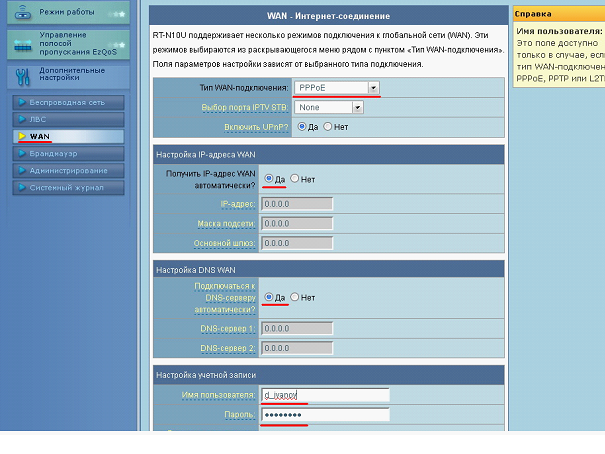The image size is (605, 454).
Task: Open the Администрирование menu item
Action: [68, 170]
